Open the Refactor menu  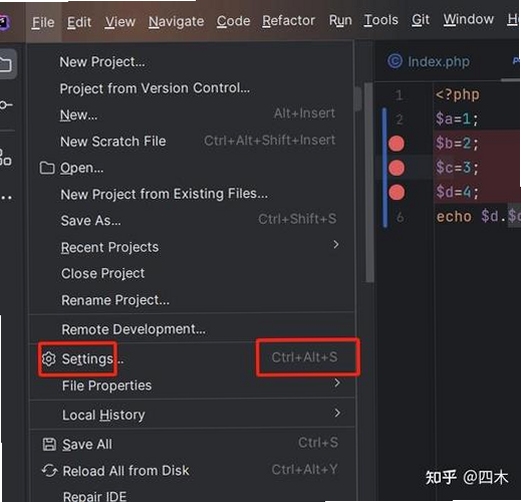[x=288, y=21]
